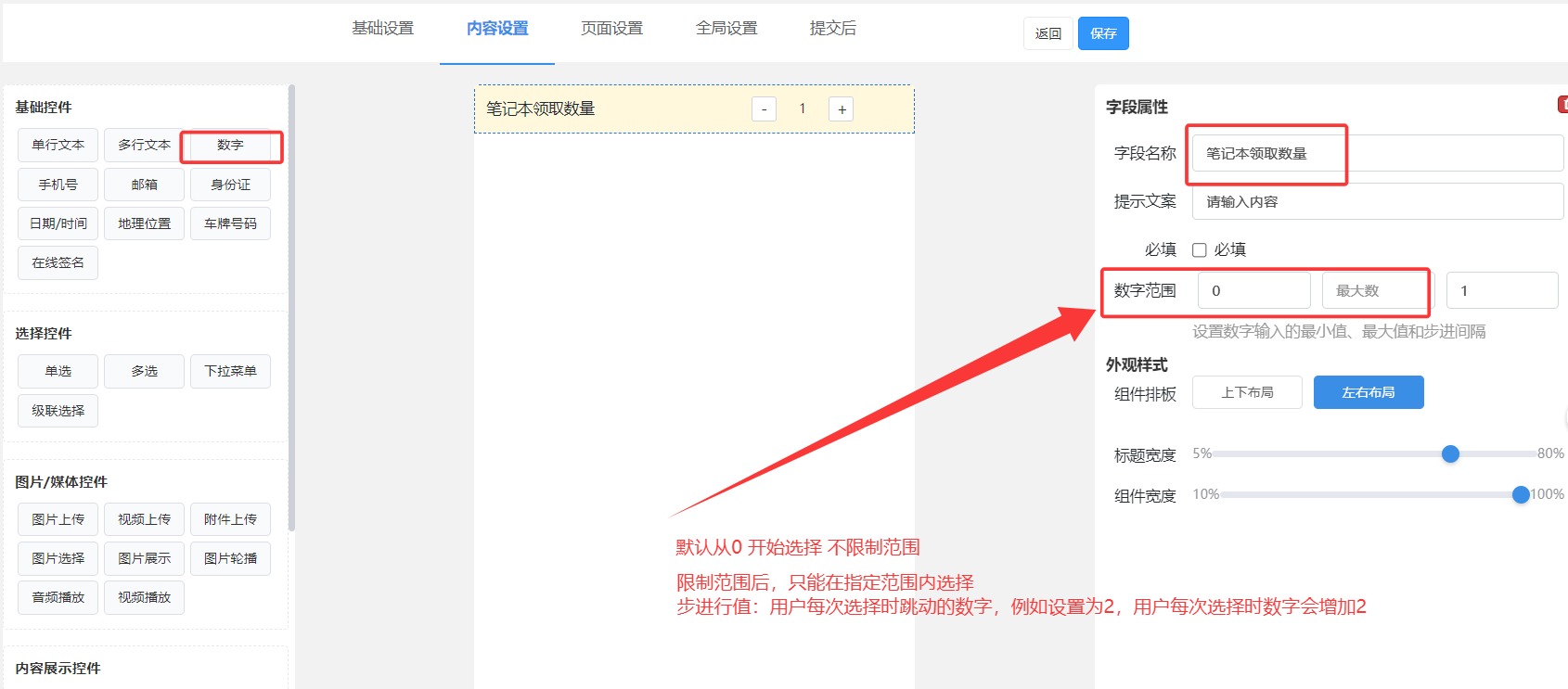This screenshot has height=689, width=1568.
Task: Select the 左右布局 layout option
Action: coord(1368,392)
